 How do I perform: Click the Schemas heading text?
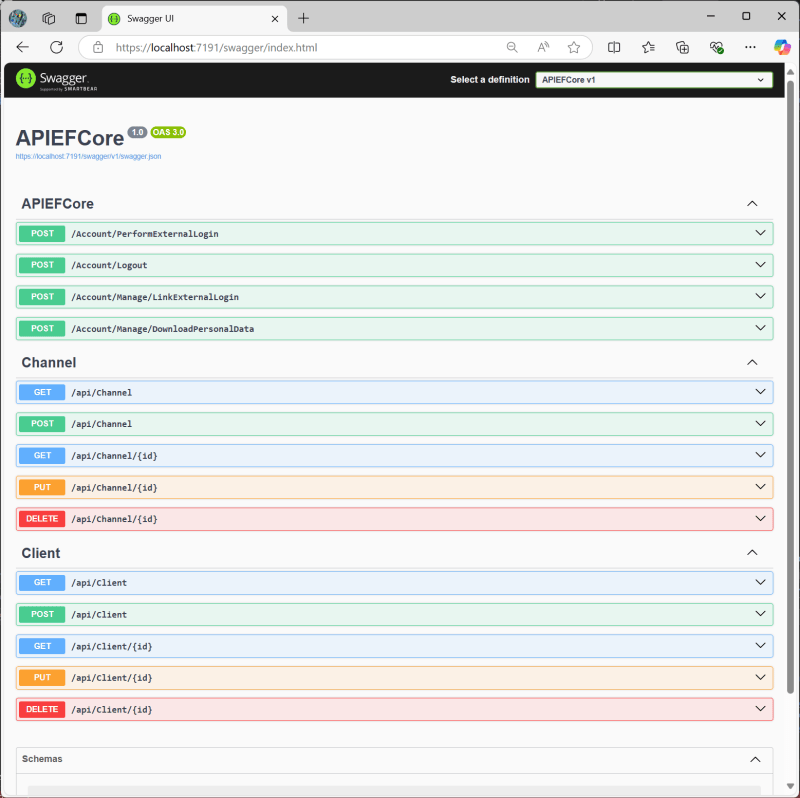(x=42, y=759)
